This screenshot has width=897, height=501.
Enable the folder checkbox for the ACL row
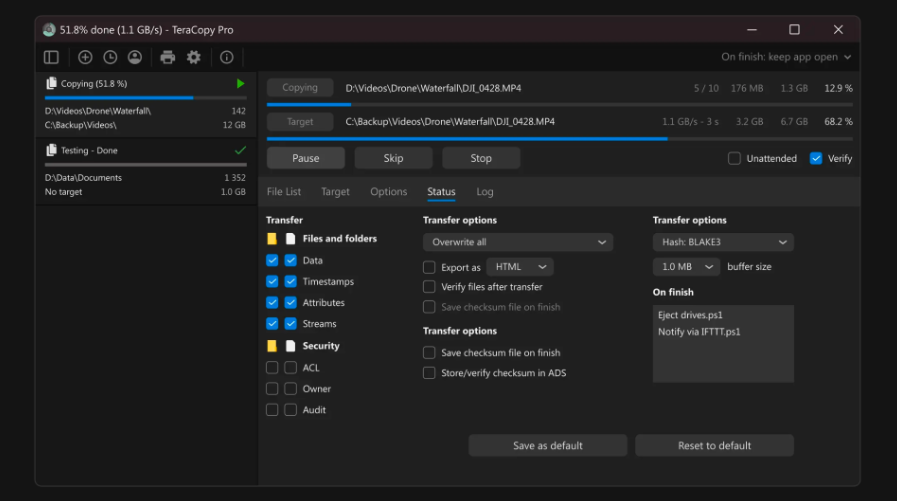point(272,368)
